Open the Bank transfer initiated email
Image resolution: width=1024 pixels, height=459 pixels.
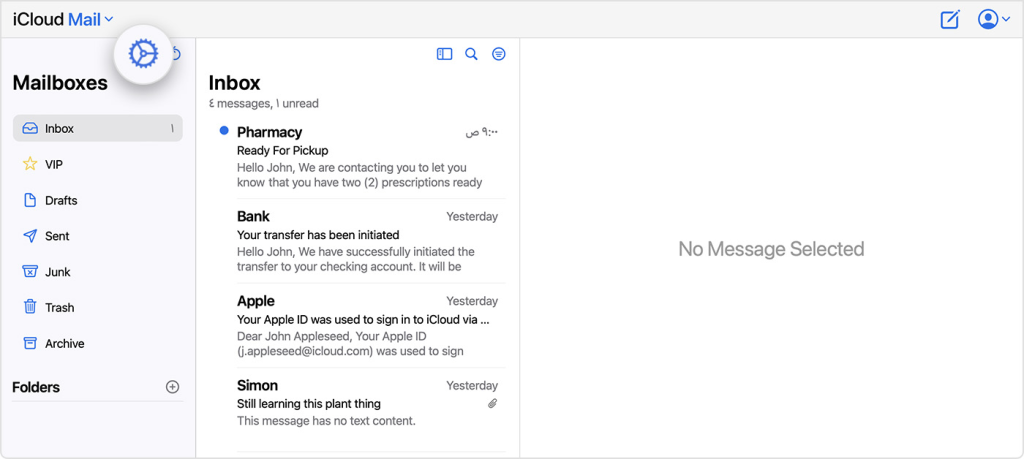[x=357, y=241]
